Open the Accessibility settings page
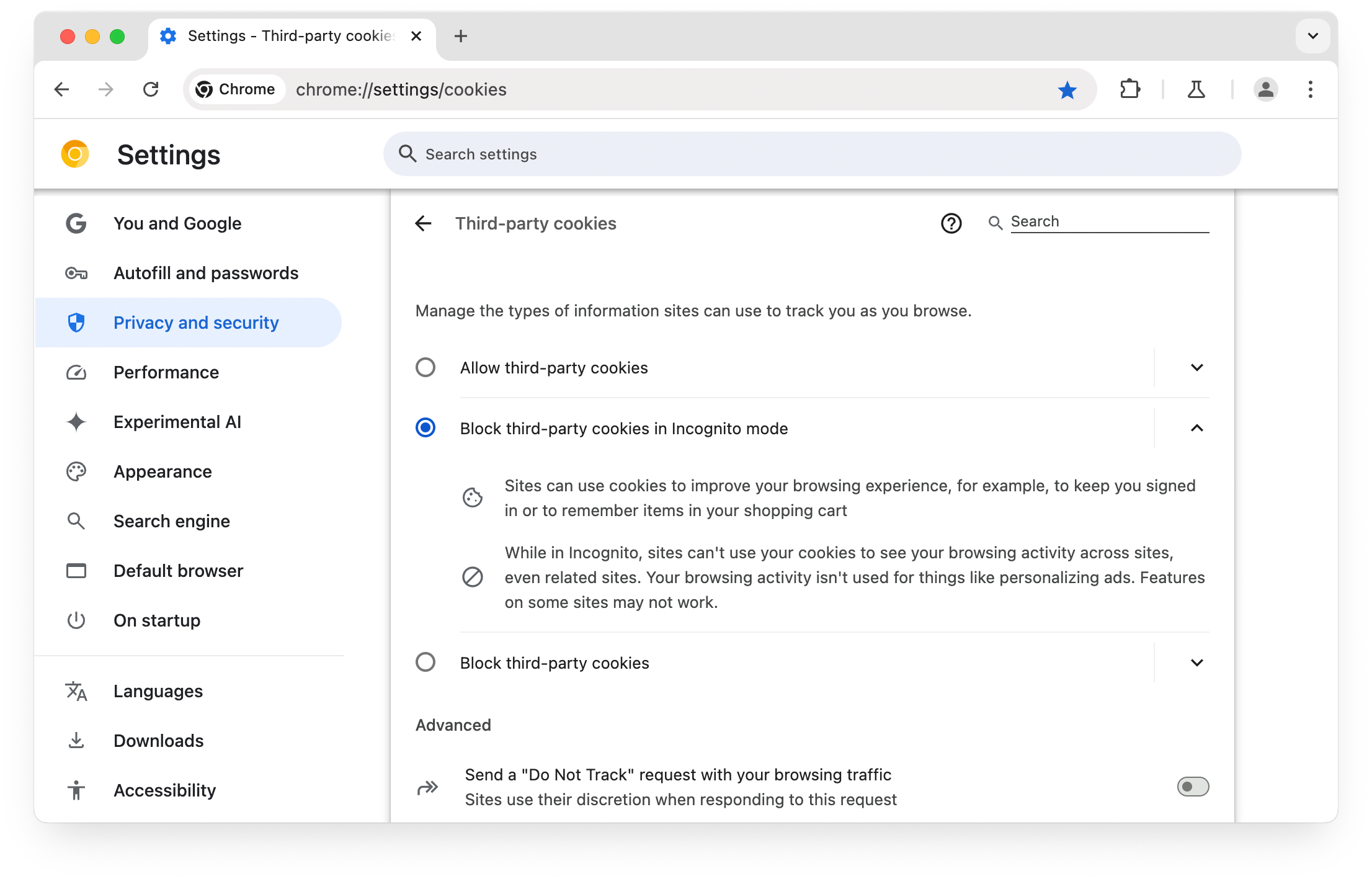Screen dimensions: 1372x879 pyautogui.click(x=164, y=790)
